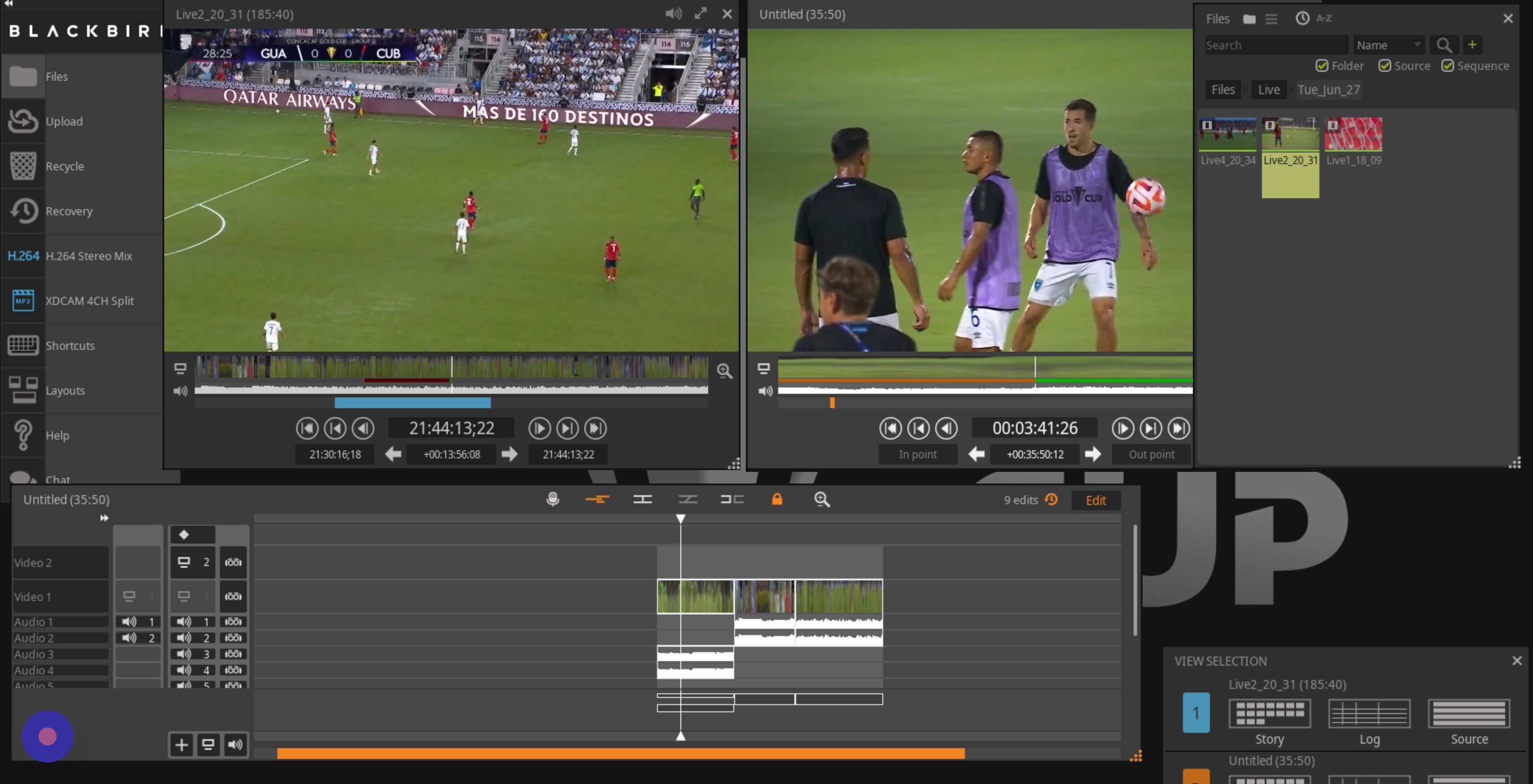Viewport: 1533px width, 784px height.
Task: Mute the source viewer speaker icon
Action: pos(673,14)
